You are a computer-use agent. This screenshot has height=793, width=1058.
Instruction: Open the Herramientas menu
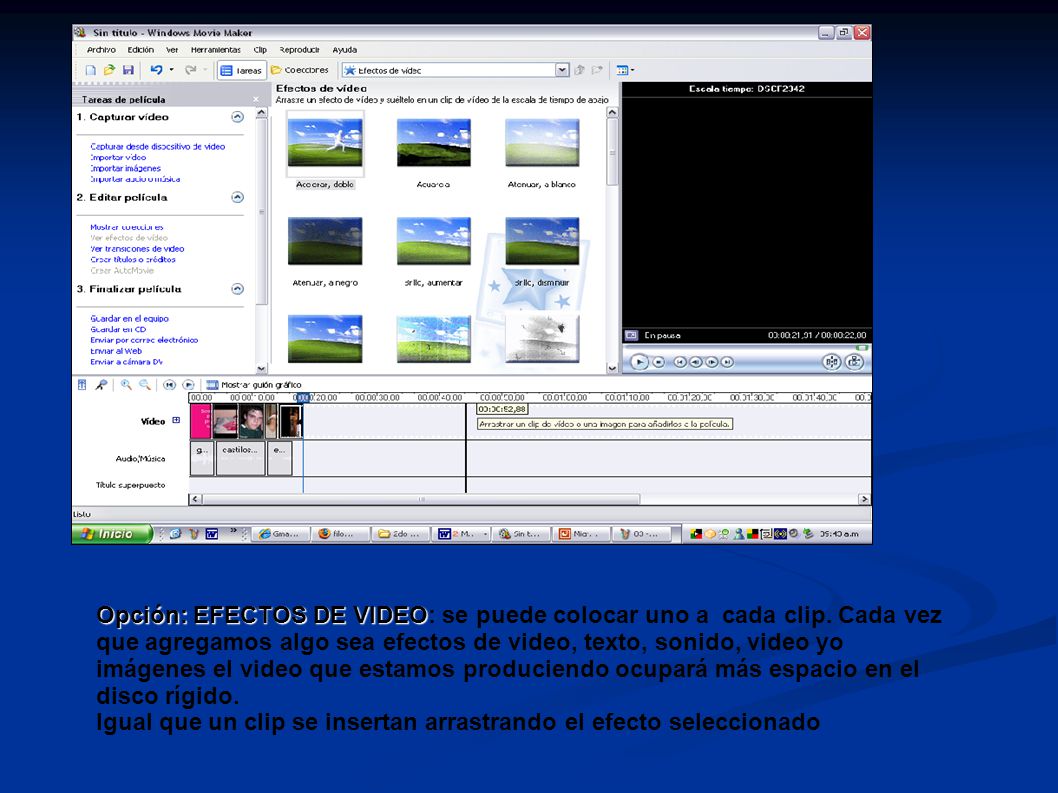tap(215, 50)
